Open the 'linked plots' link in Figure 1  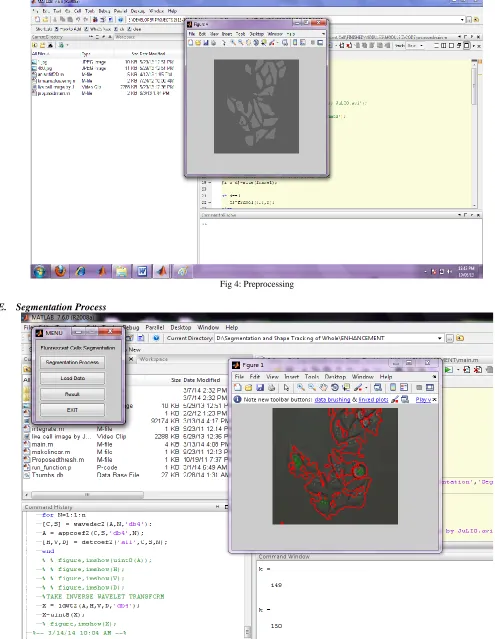coord(373,400)
